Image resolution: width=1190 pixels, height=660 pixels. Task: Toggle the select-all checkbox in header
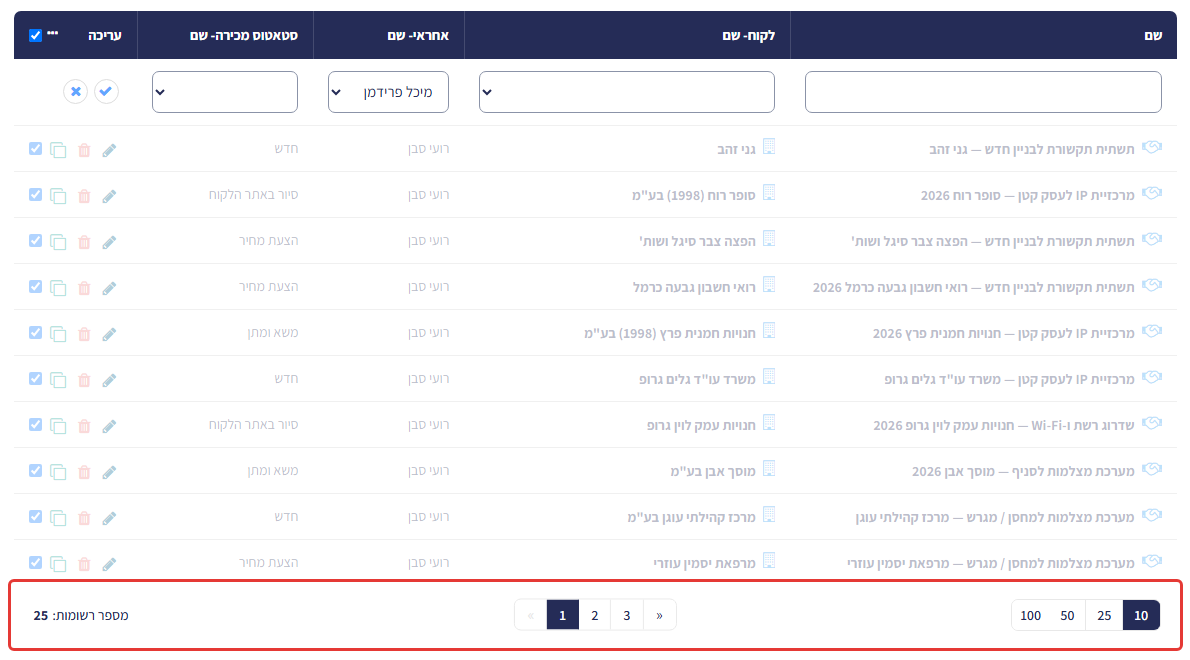click(36, 36)
